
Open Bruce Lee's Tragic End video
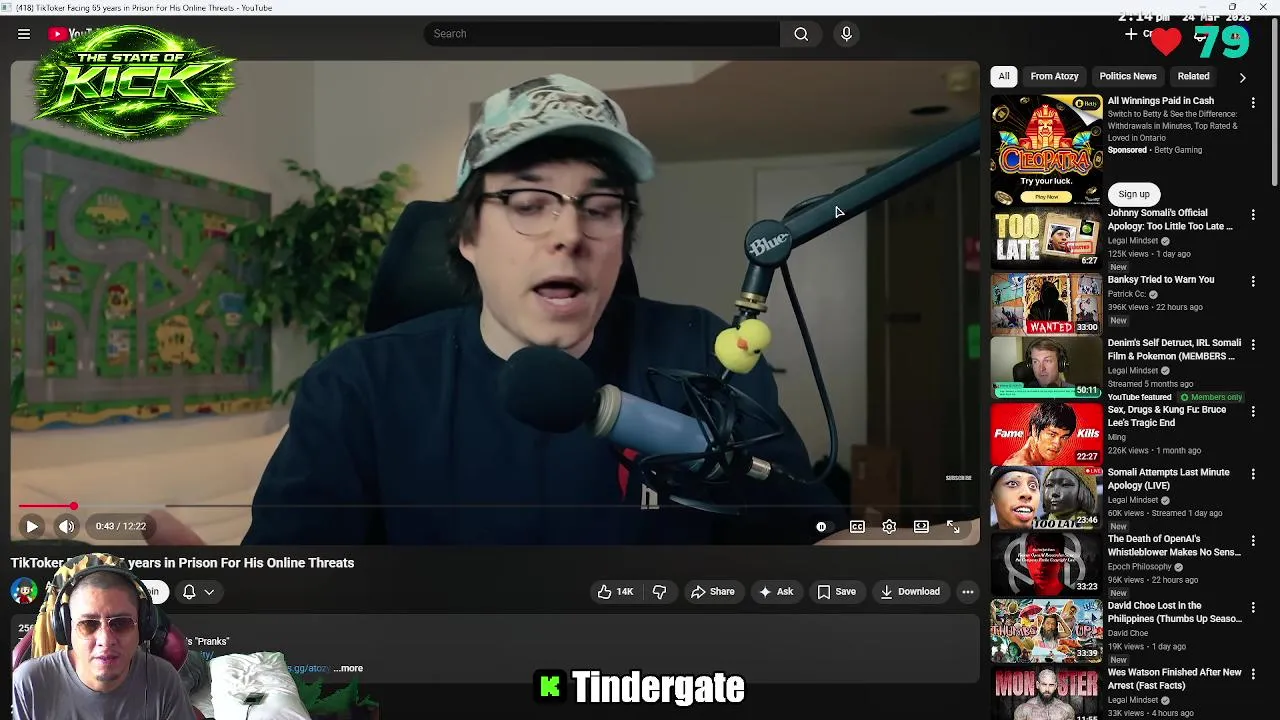1166,416
